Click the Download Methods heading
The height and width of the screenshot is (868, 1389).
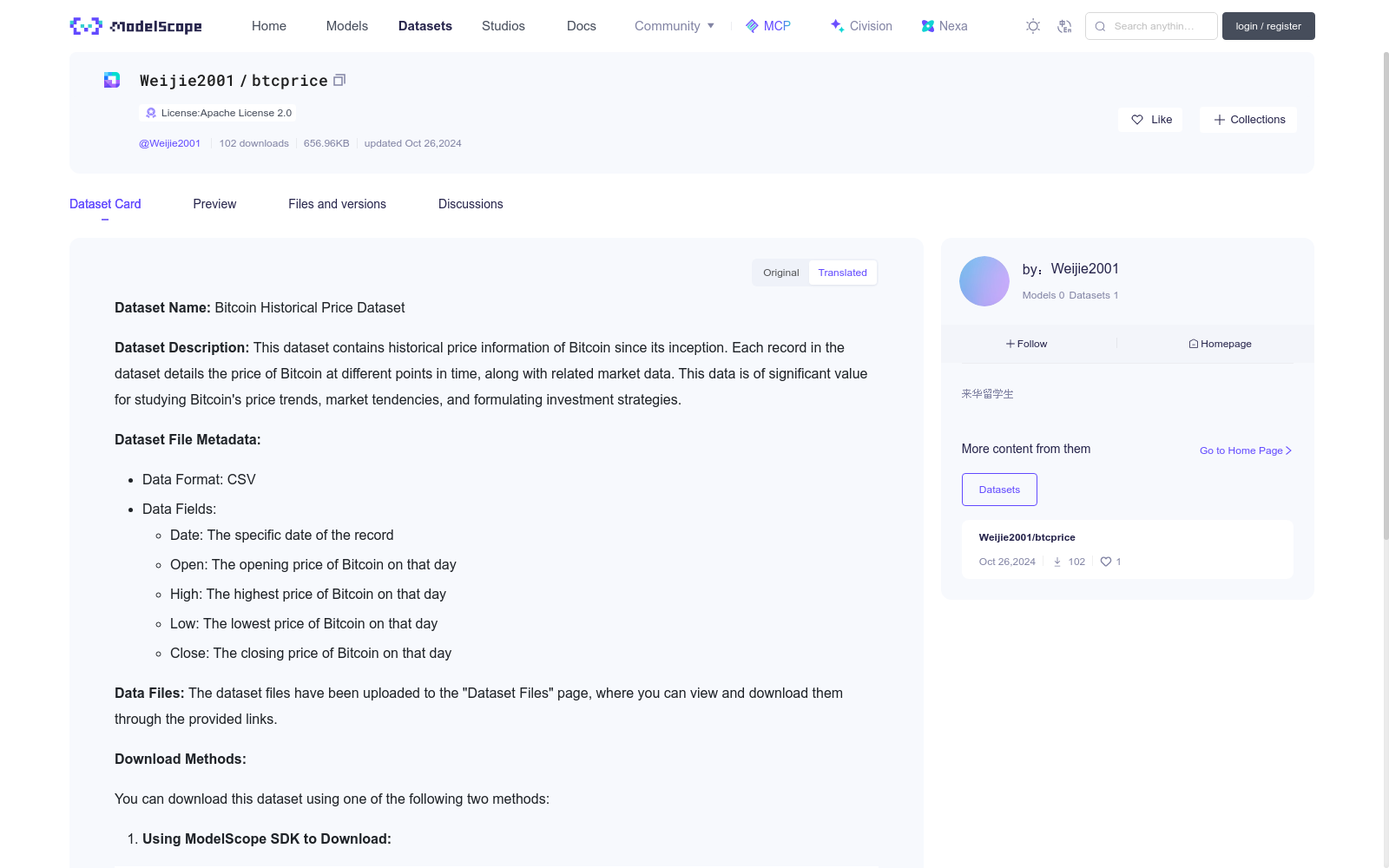pyautogui.click(x=181, y=759)
